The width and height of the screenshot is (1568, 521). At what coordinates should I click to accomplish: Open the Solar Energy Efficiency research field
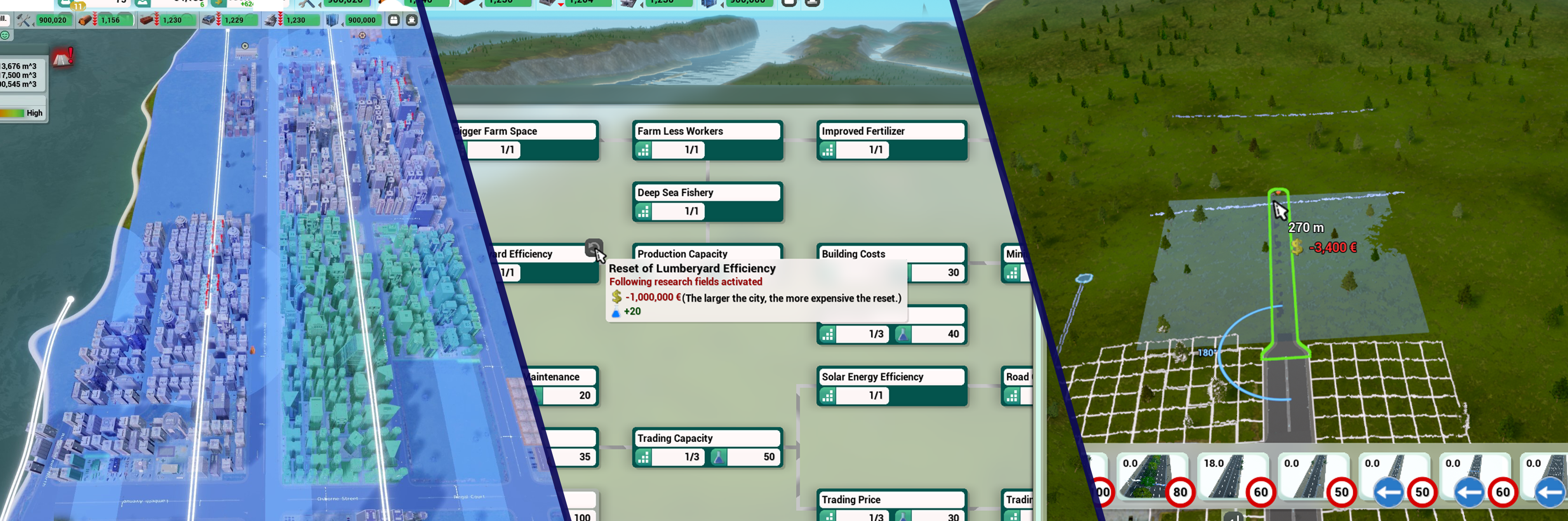click(x=891, y=377)
